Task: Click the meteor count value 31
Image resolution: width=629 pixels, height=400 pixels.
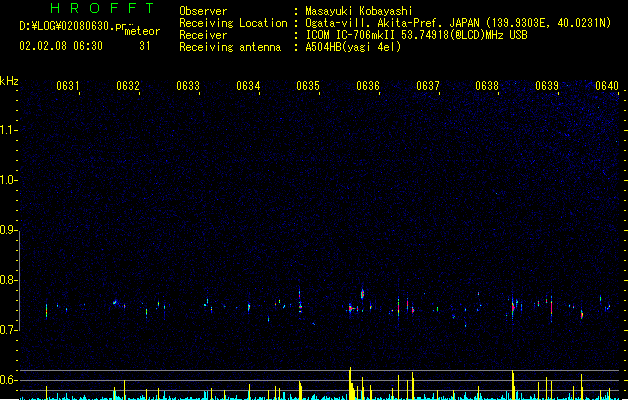Action: tap(145, 46)
